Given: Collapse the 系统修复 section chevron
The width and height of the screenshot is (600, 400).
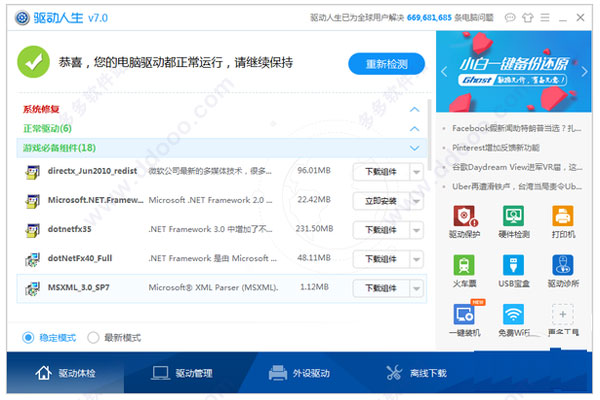Looking at the screenshot, I should (x=414, y=109).
